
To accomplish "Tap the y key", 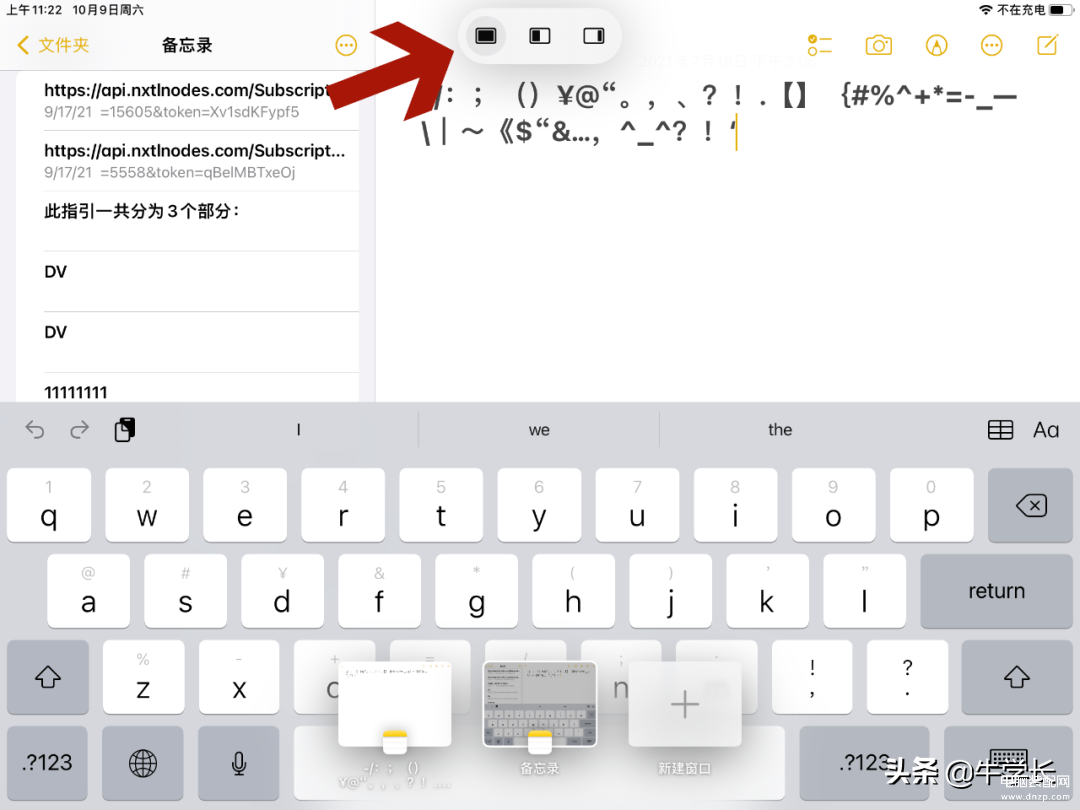I will tap(539, 505).
